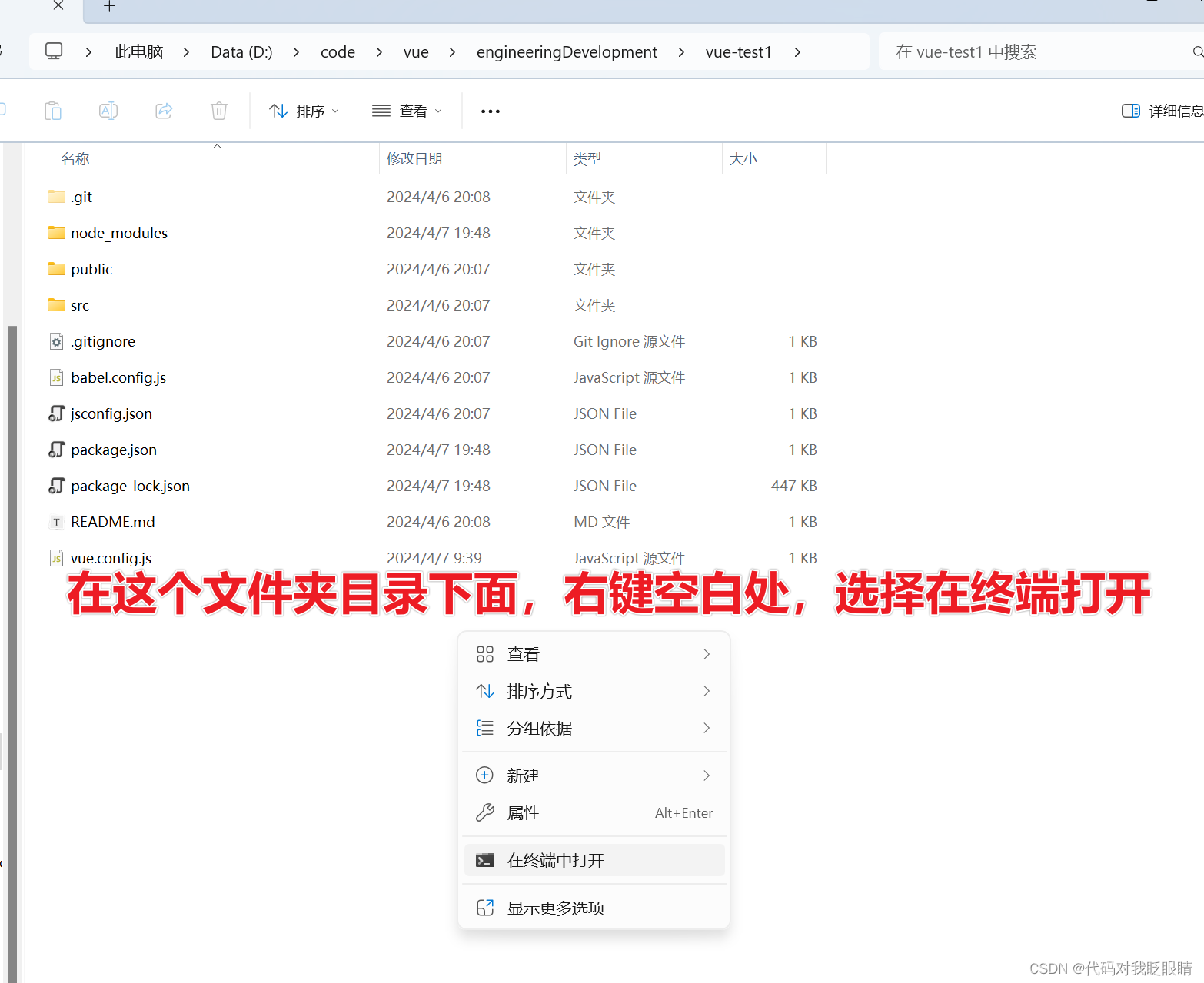The image size is (1204, 983).
Task: Click the terminal icon in context menu
Action: [485, 860]
